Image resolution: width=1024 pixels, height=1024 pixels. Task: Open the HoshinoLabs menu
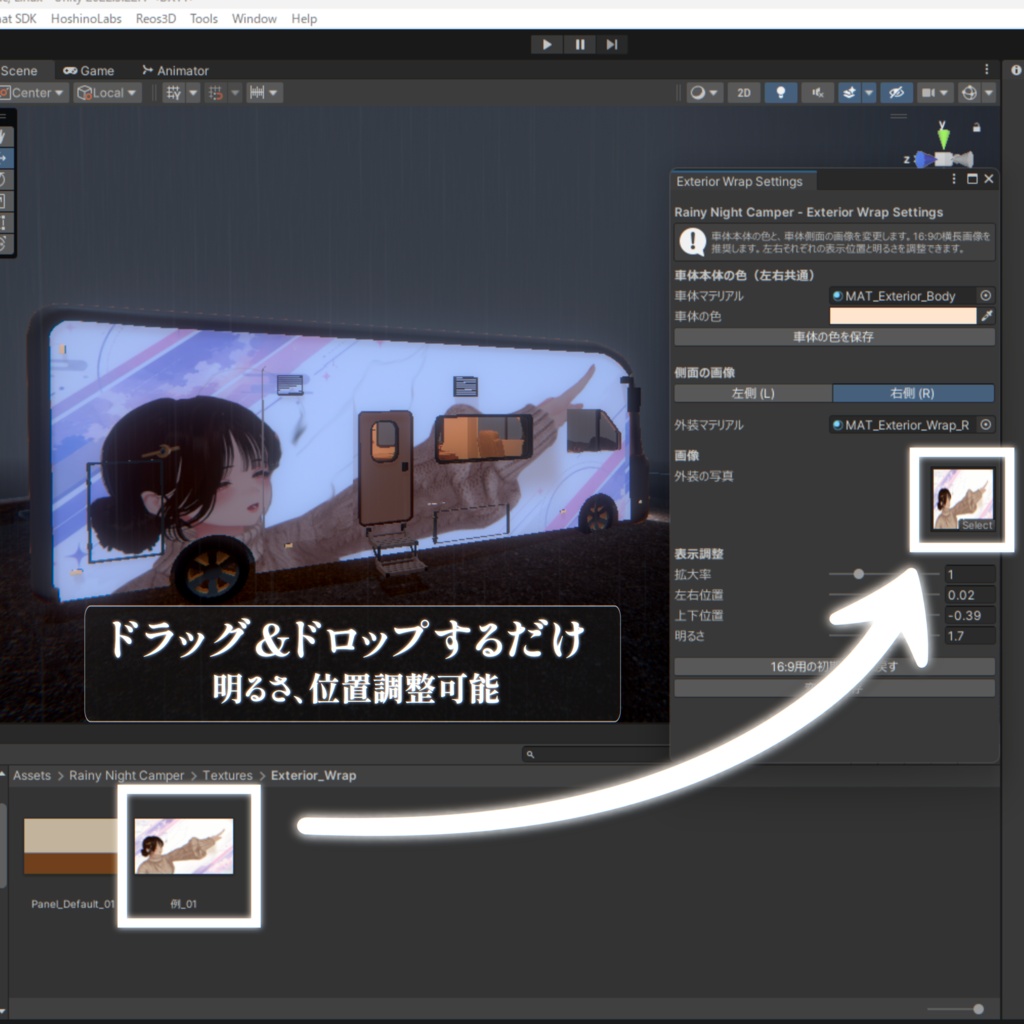pyautogui.click(x=86, y=19)
